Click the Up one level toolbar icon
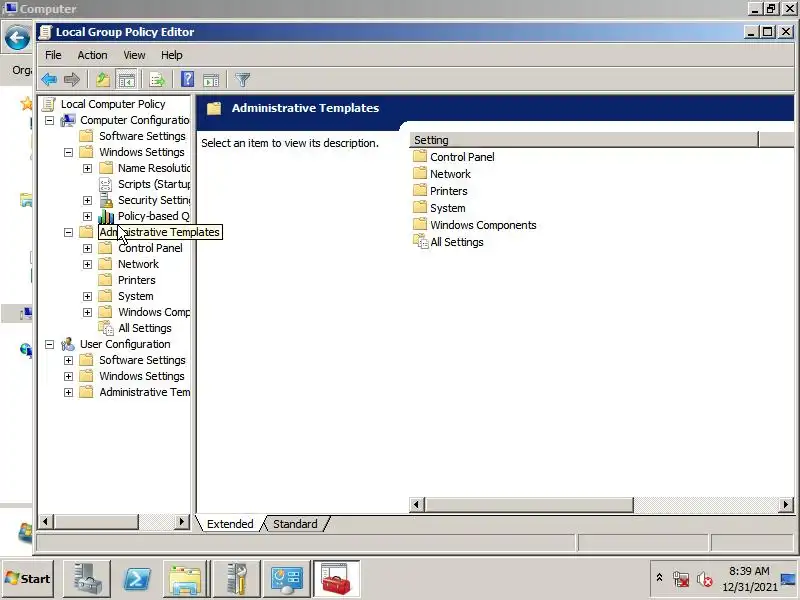Viewport: 800px width, 600px height. 103,80
